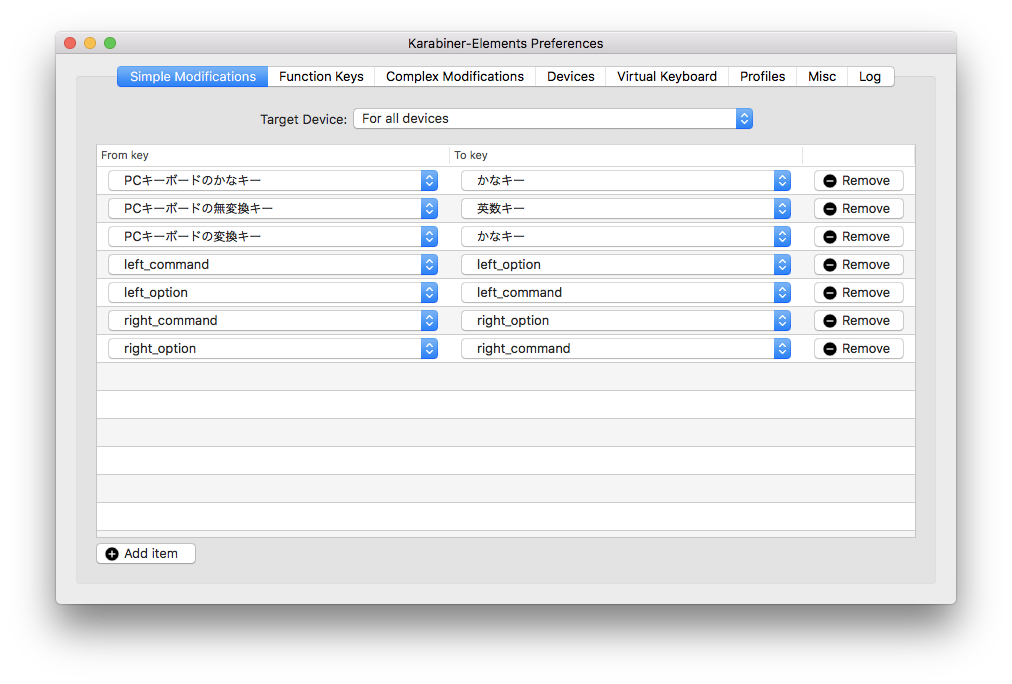Select the Devices tab
The image size is (1012, 684).
click(571, 76)
